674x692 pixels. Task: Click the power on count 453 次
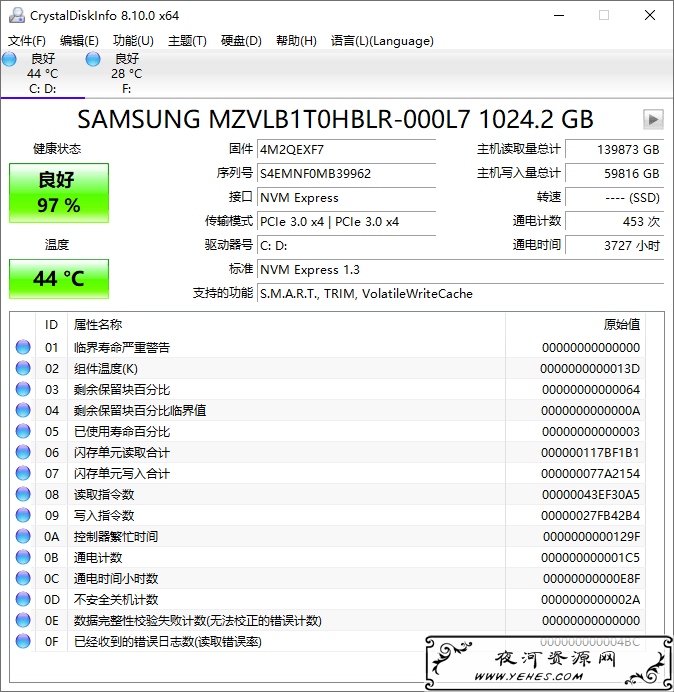[614, 222]
